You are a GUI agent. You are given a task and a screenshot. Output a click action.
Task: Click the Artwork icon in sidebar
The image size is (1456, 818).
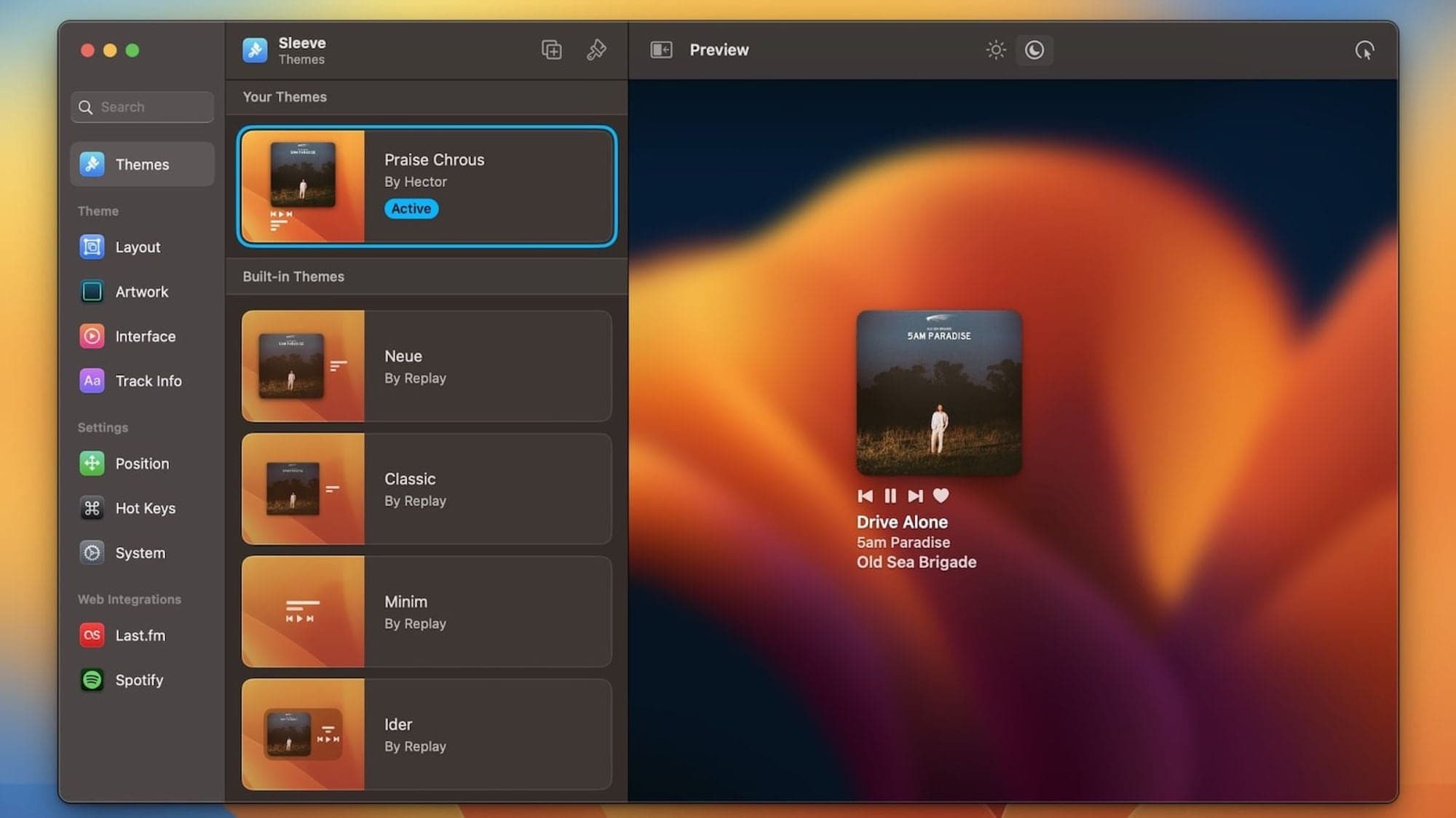click(92, 292)
